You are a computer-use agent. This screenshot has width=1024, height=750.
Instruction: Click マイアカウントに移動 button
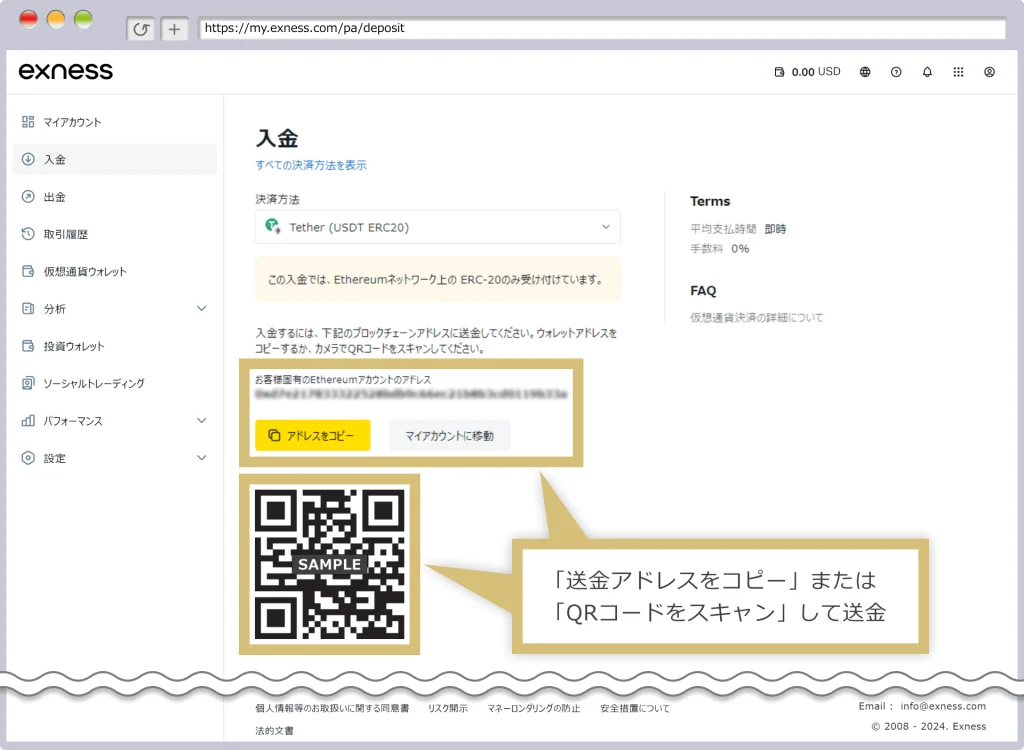coord(449,435)
